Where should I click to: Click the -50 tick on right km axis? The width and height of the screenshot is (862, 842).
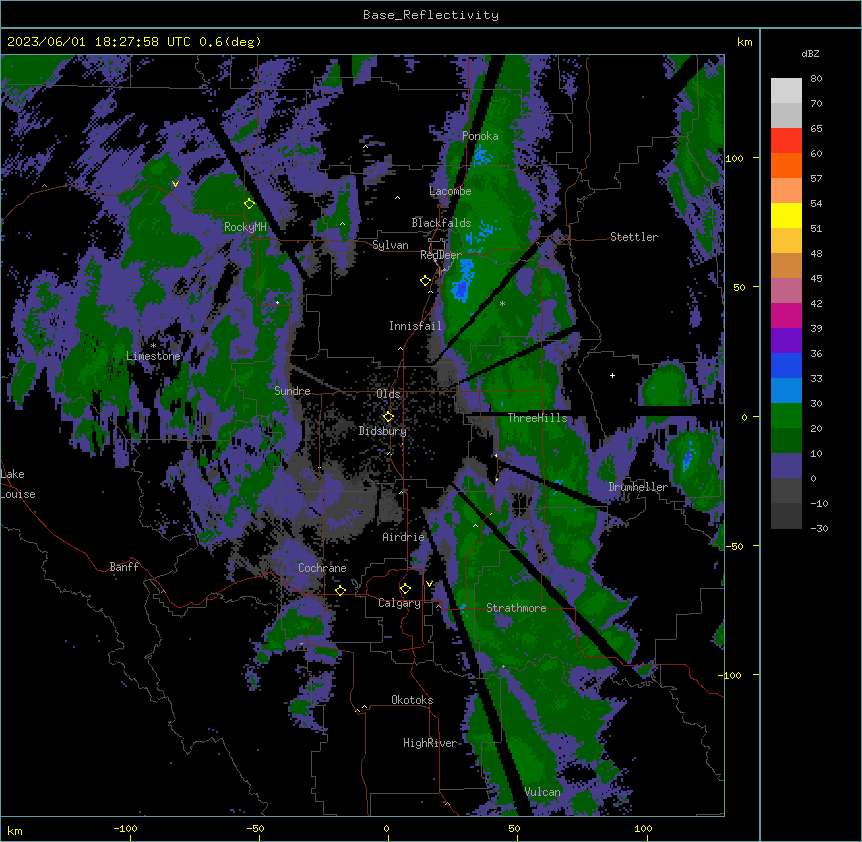[x=735, y=546]
